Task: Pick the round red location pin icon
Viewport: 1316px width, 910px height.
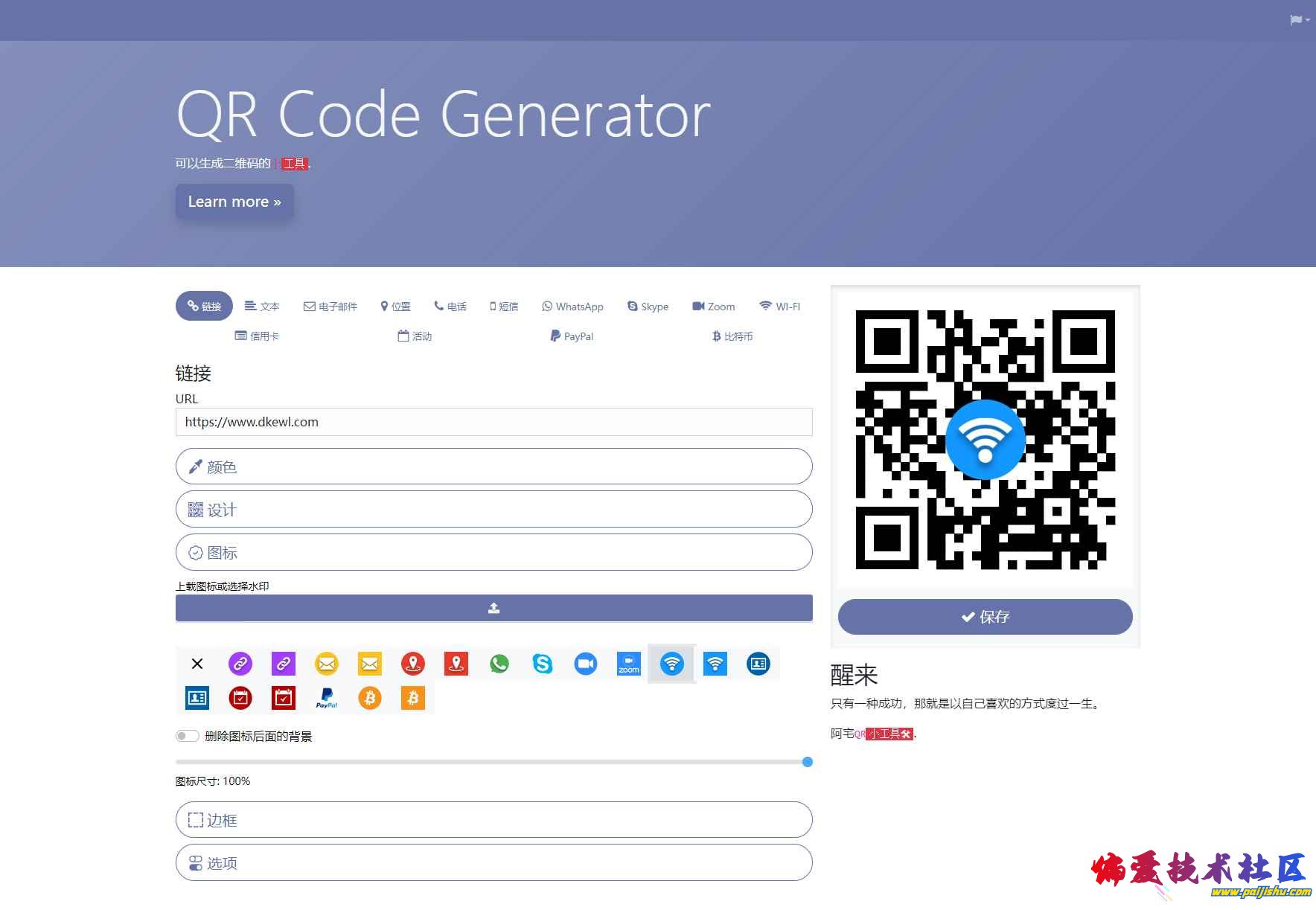Action: pyautogui.click(x=413, y=664)
